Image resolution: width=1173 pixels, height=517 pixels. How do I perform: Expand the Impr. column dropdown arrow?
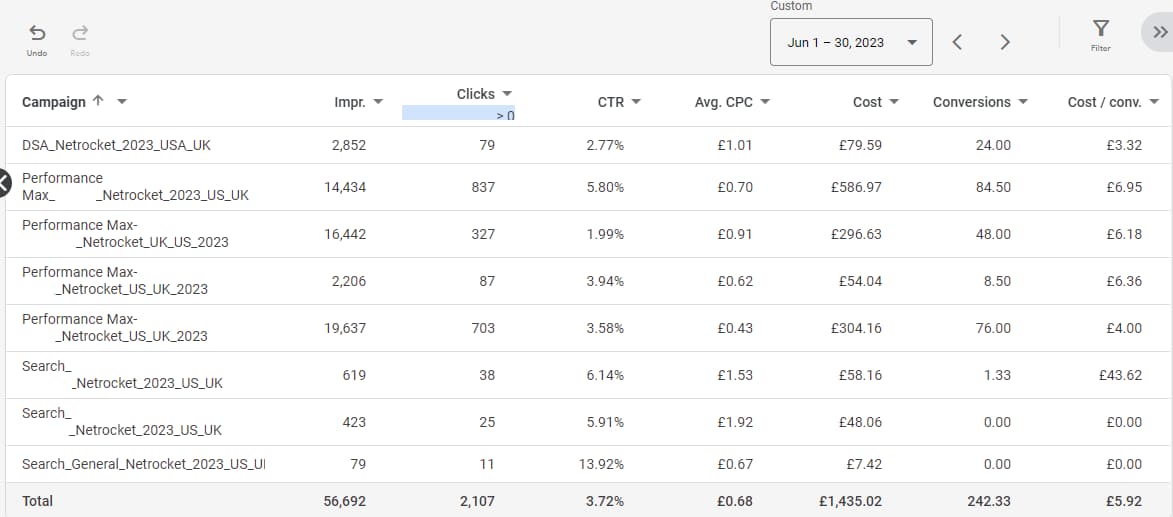(x=378, y=102)
